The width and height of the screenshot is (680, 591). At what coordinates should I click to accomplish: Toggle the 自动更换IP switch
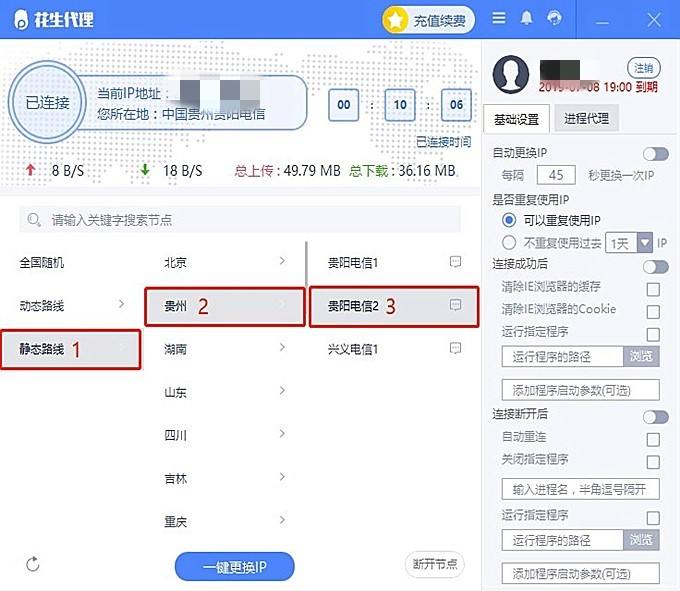pyautogui.click(x=656, y=154)
